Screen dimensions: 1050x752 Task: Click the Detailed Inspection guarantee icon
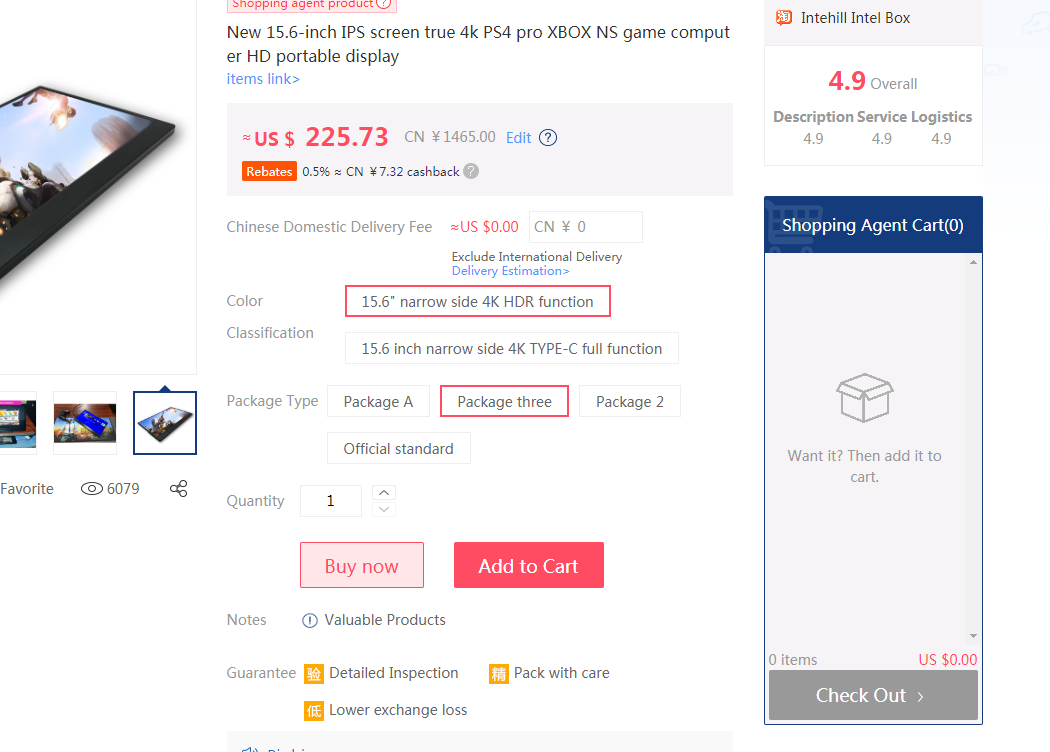pos(314,674)
